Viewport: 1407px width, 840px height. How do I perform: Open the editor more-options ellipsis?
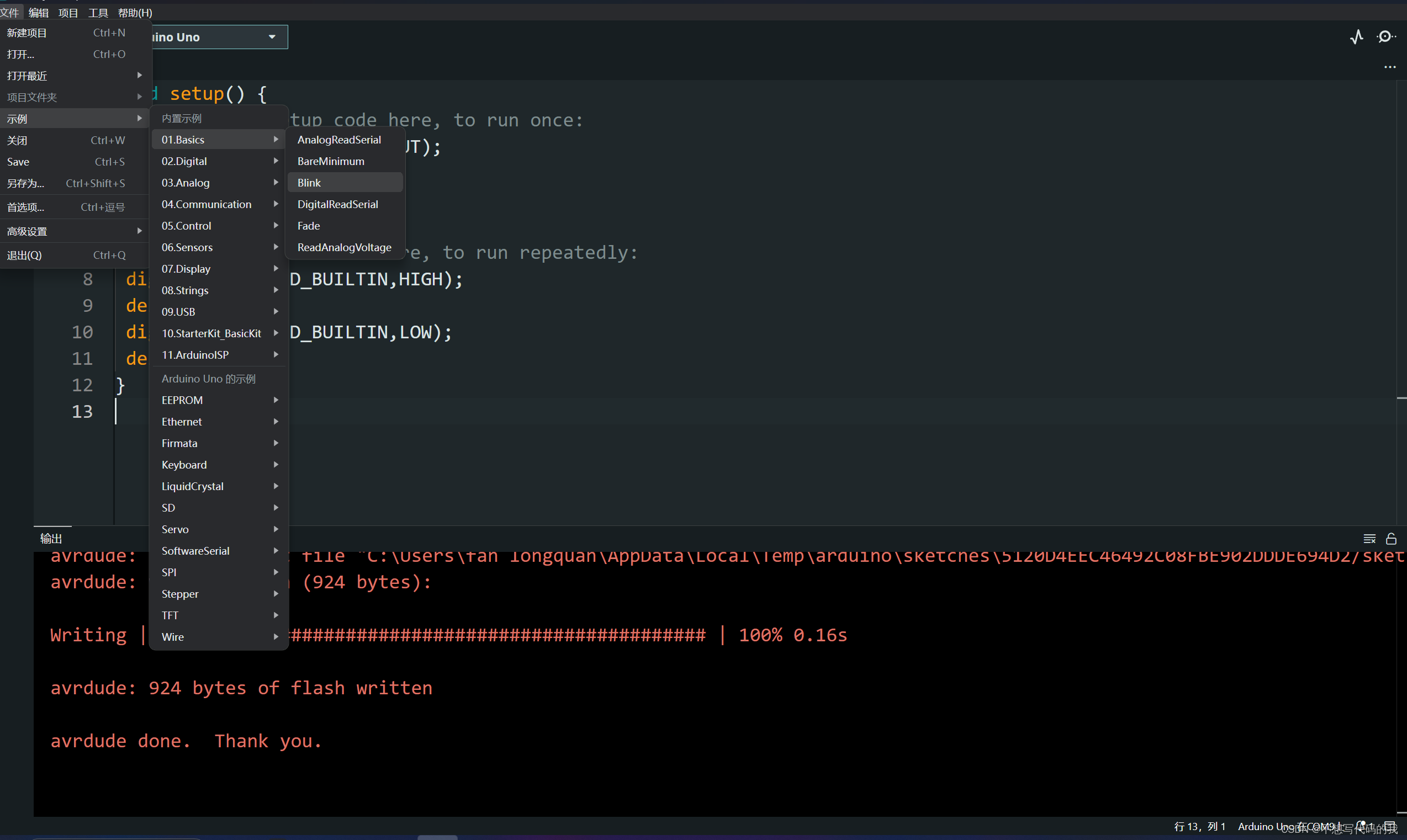point(1390,67)
